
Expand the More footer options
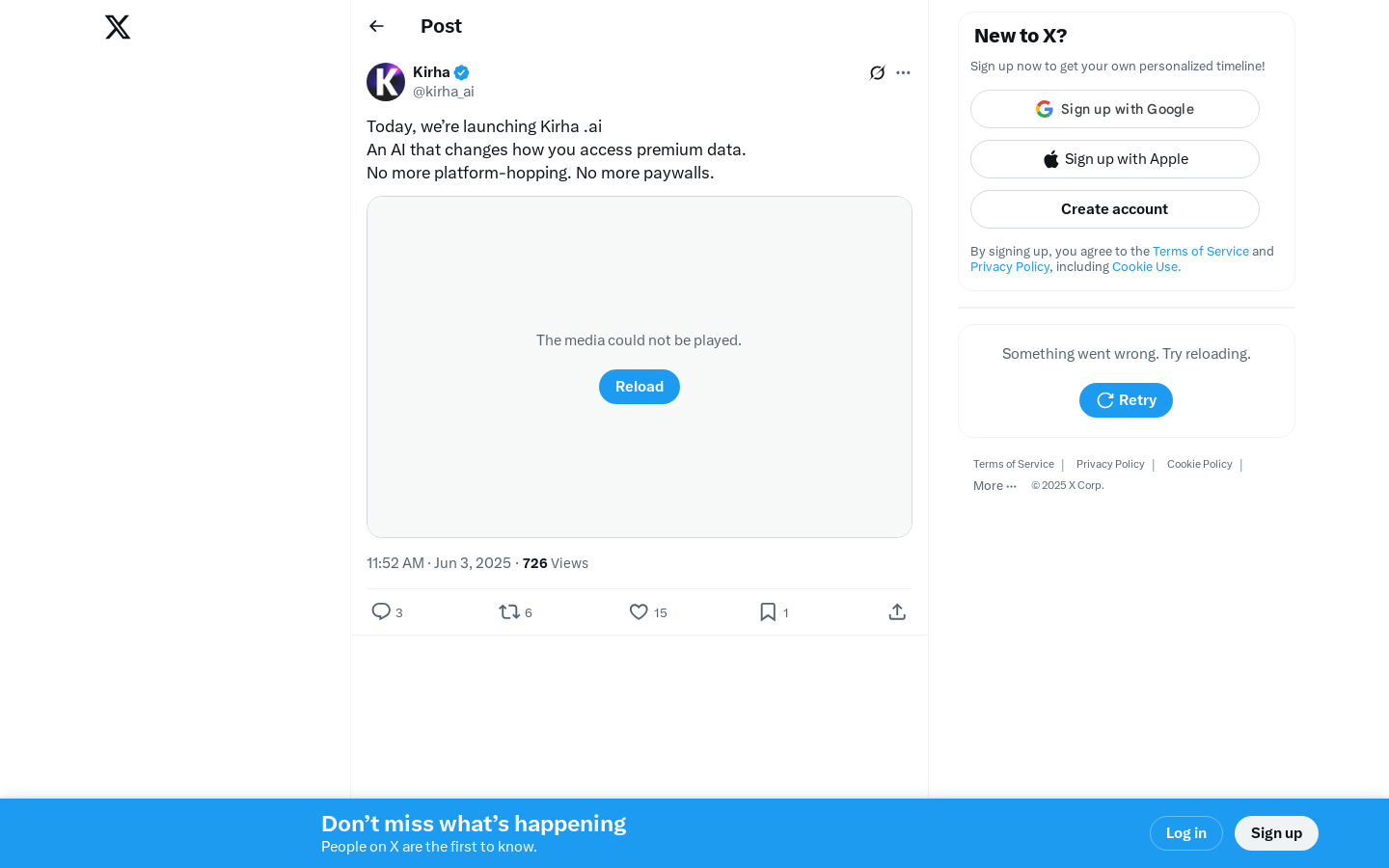click(994, 486)
